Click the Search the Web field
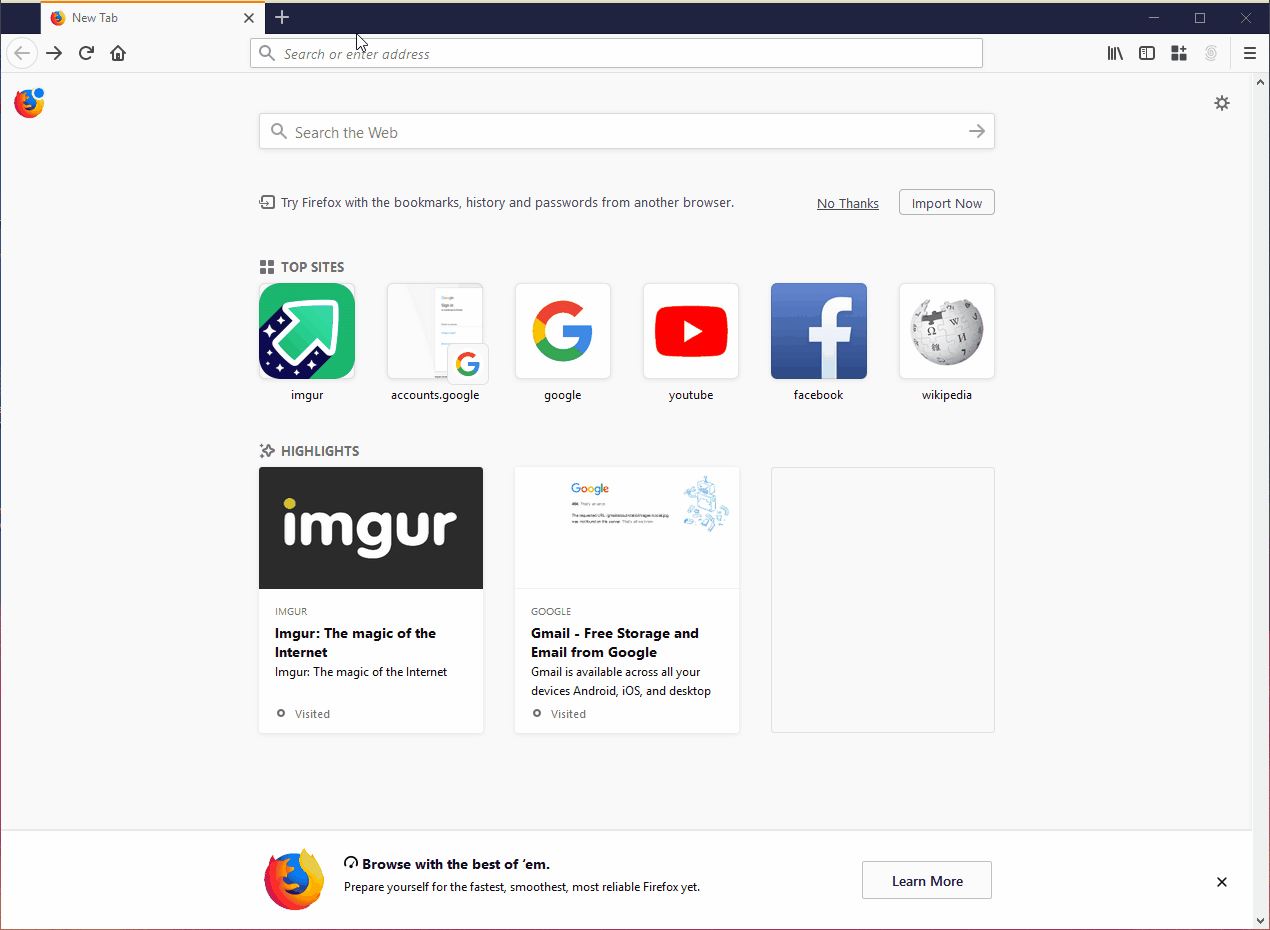This screenshot has width=1270, height=930. [x=627, y=131]
